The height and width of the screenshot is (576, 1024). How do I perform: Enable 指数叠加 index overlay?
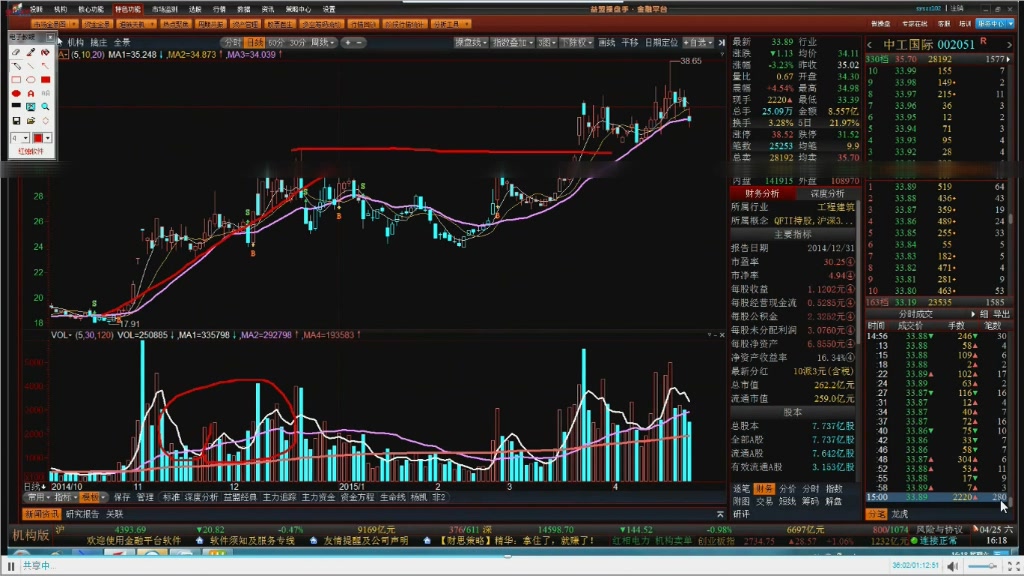pyautogui.click(x=510, y=44)
